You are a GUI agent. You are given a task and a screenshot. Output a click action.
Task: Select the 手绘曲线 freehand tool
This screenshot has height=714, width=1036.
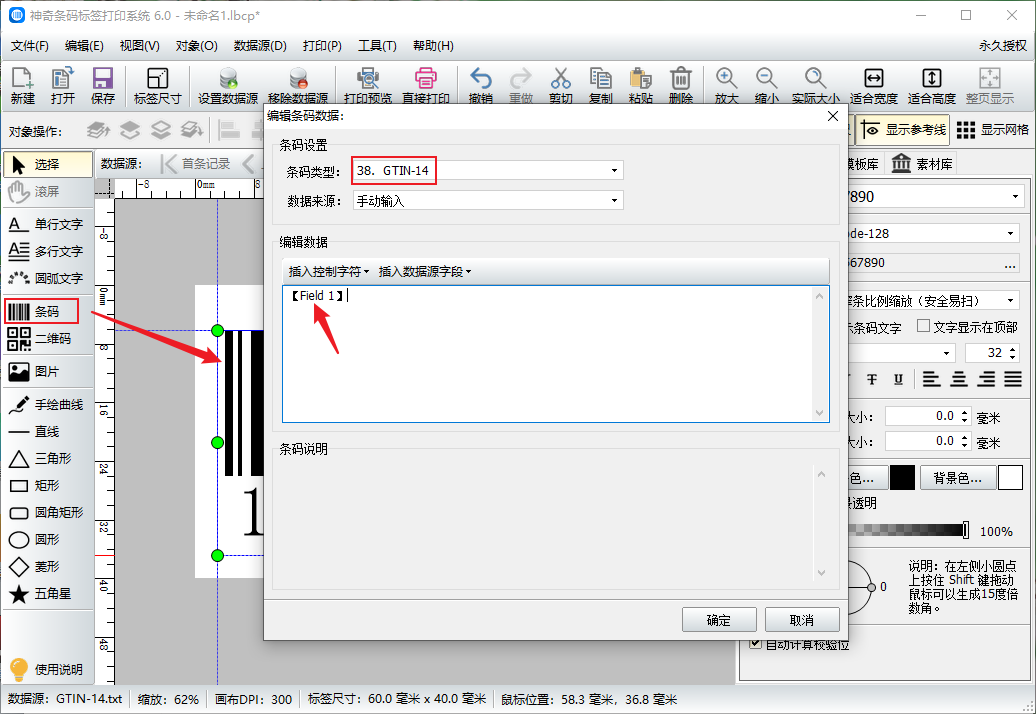coord(47,404)
